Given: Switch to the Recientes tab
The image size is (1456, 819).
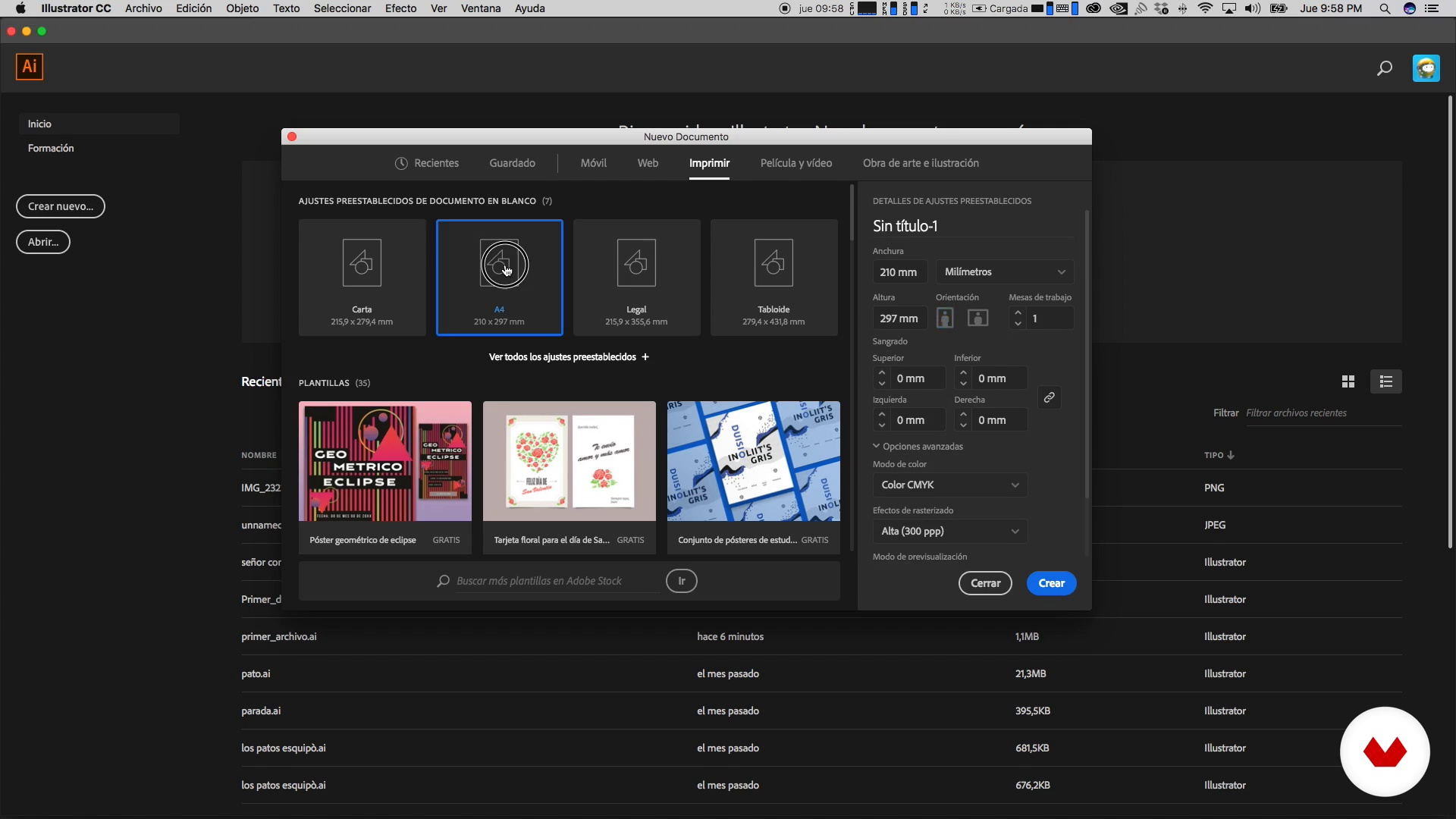Looking at the screenshot, I should click(427, 164).
